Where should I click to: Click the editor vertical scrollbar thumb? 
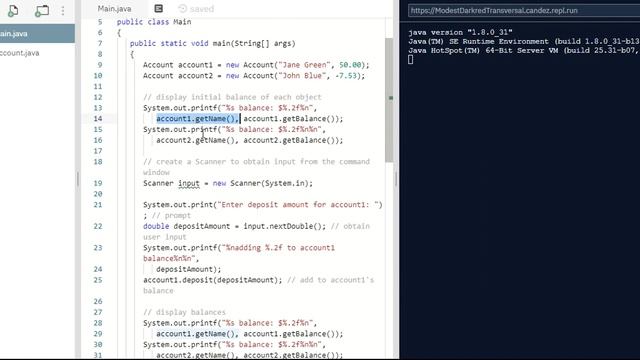389,100
